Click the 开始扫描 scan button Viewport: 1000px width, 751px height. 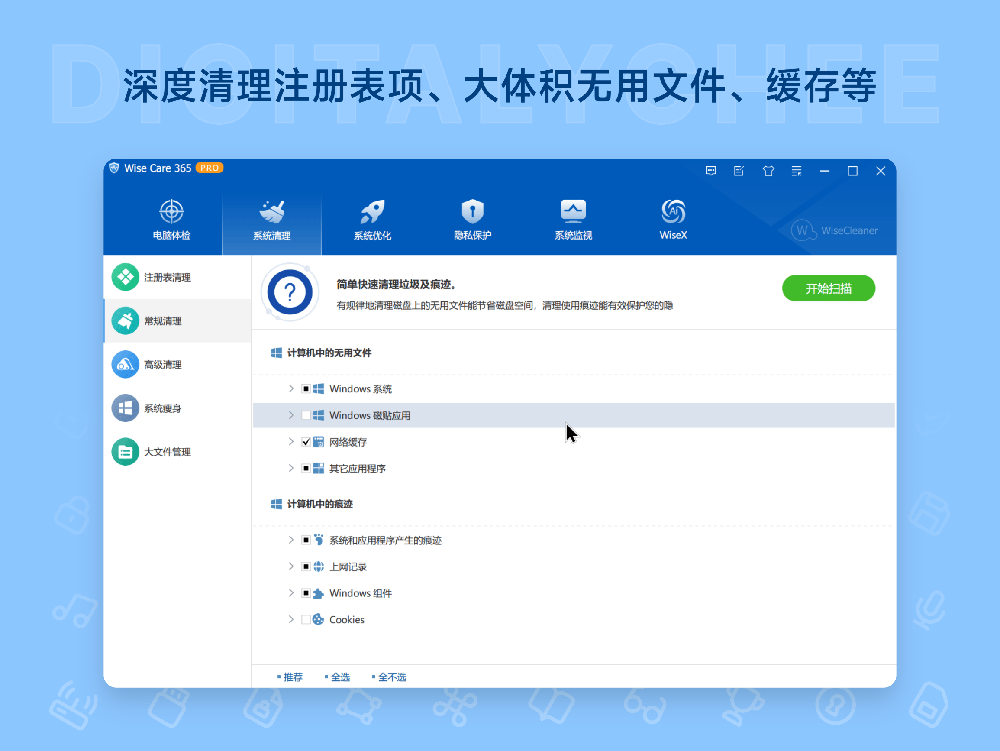828,287
